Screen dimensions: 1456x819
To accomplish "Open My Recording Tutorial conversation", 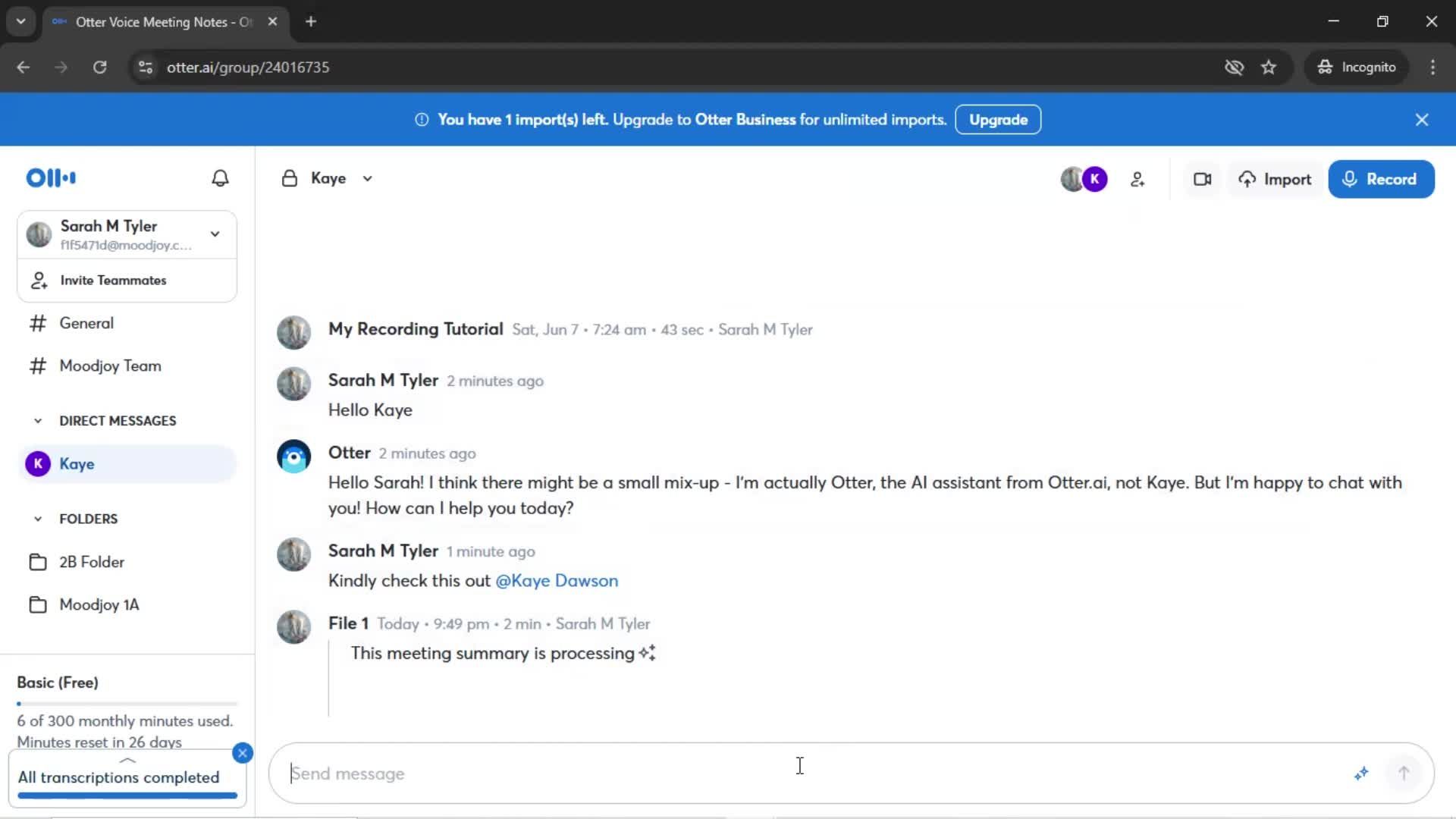I will 416,329.
